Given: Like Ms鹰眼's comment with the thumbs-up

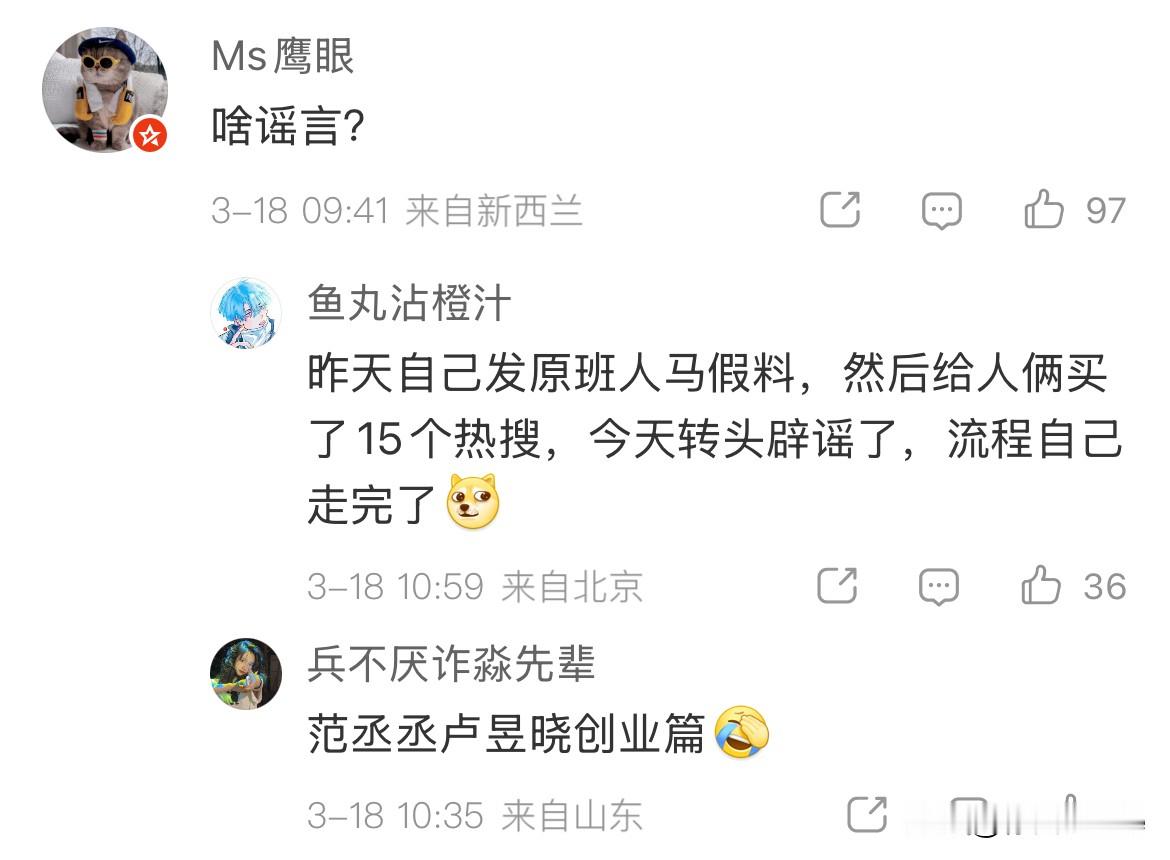Looking at the screenshot, I should 1043,209.
